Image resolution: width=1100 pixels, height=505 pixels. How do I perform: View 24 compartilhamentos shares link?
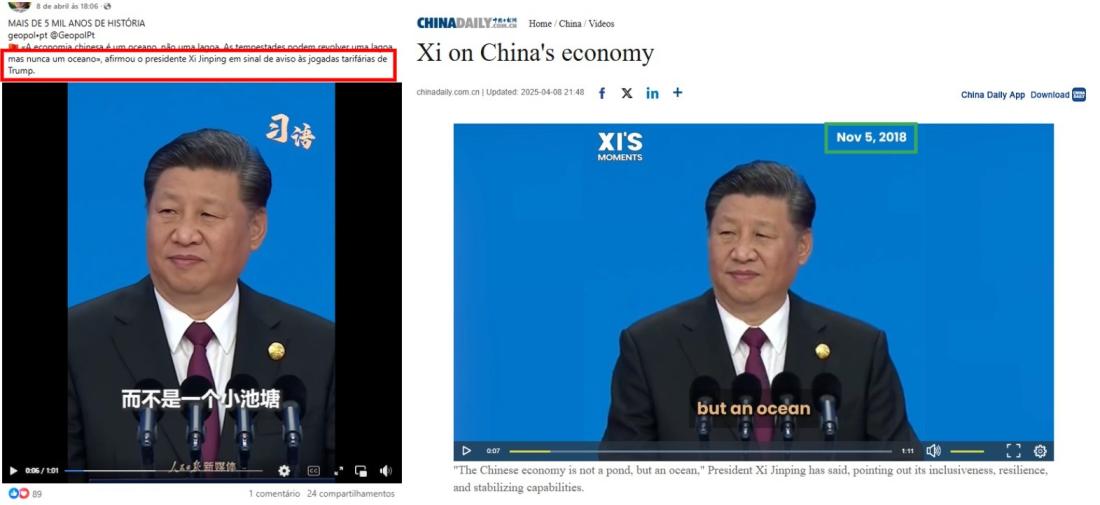click(x=351, y=494)
